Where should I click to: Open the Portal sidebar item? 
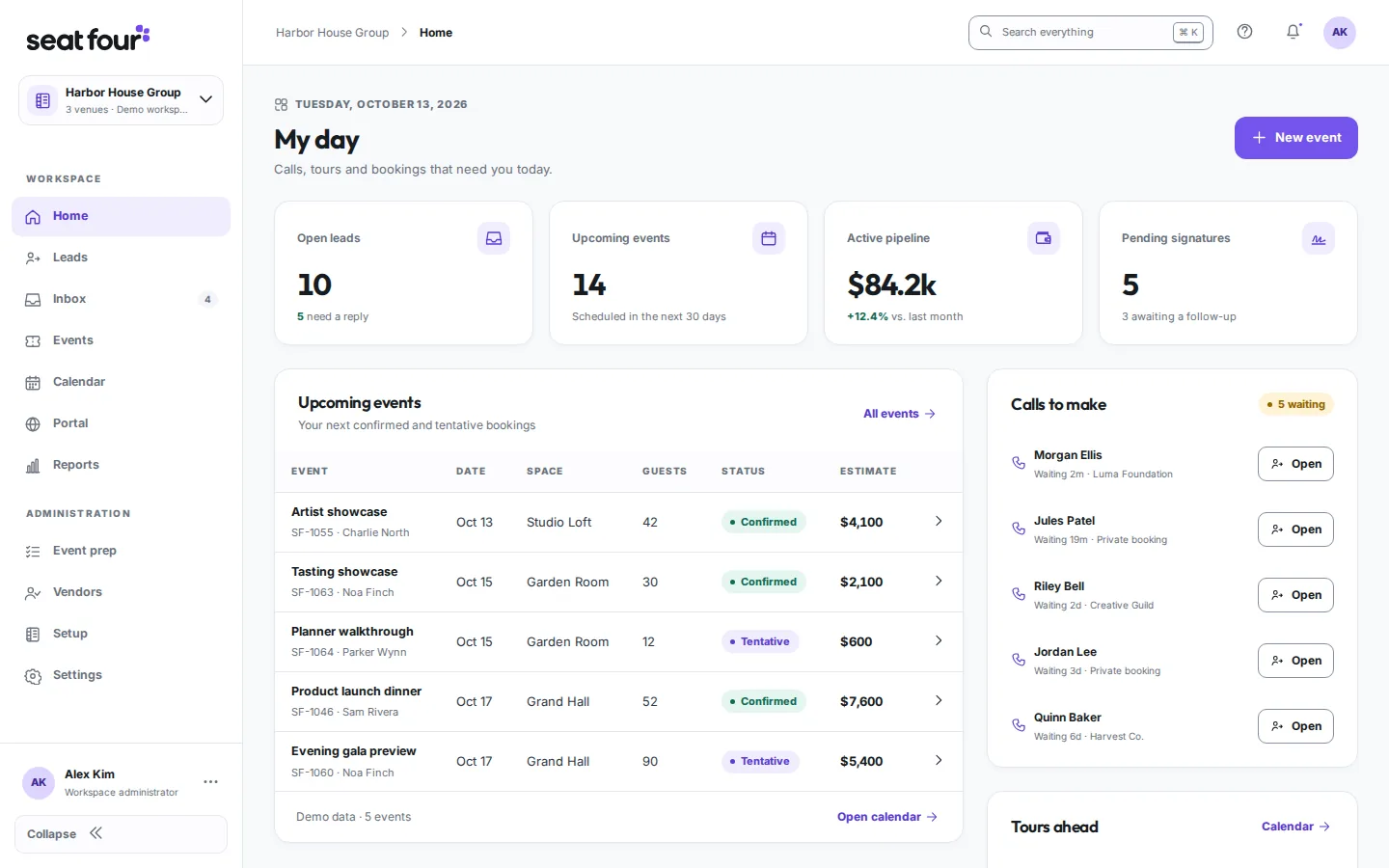[121, 423]
